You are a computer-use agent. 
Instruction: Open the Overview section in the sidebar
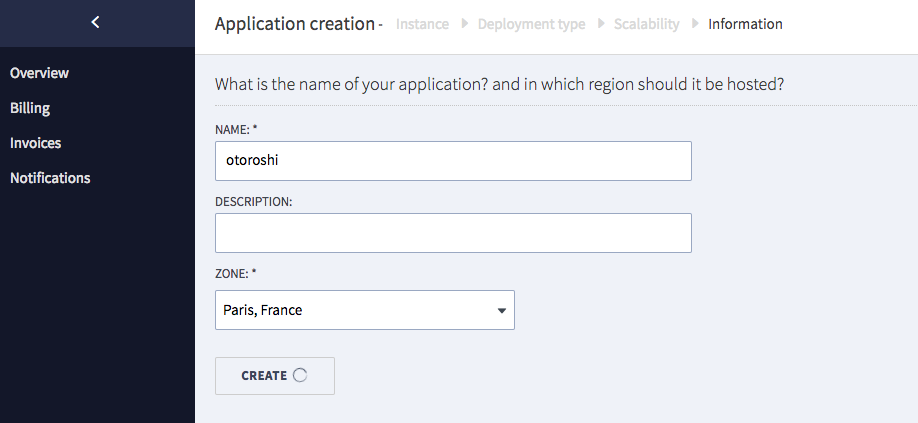pos(39,73)
